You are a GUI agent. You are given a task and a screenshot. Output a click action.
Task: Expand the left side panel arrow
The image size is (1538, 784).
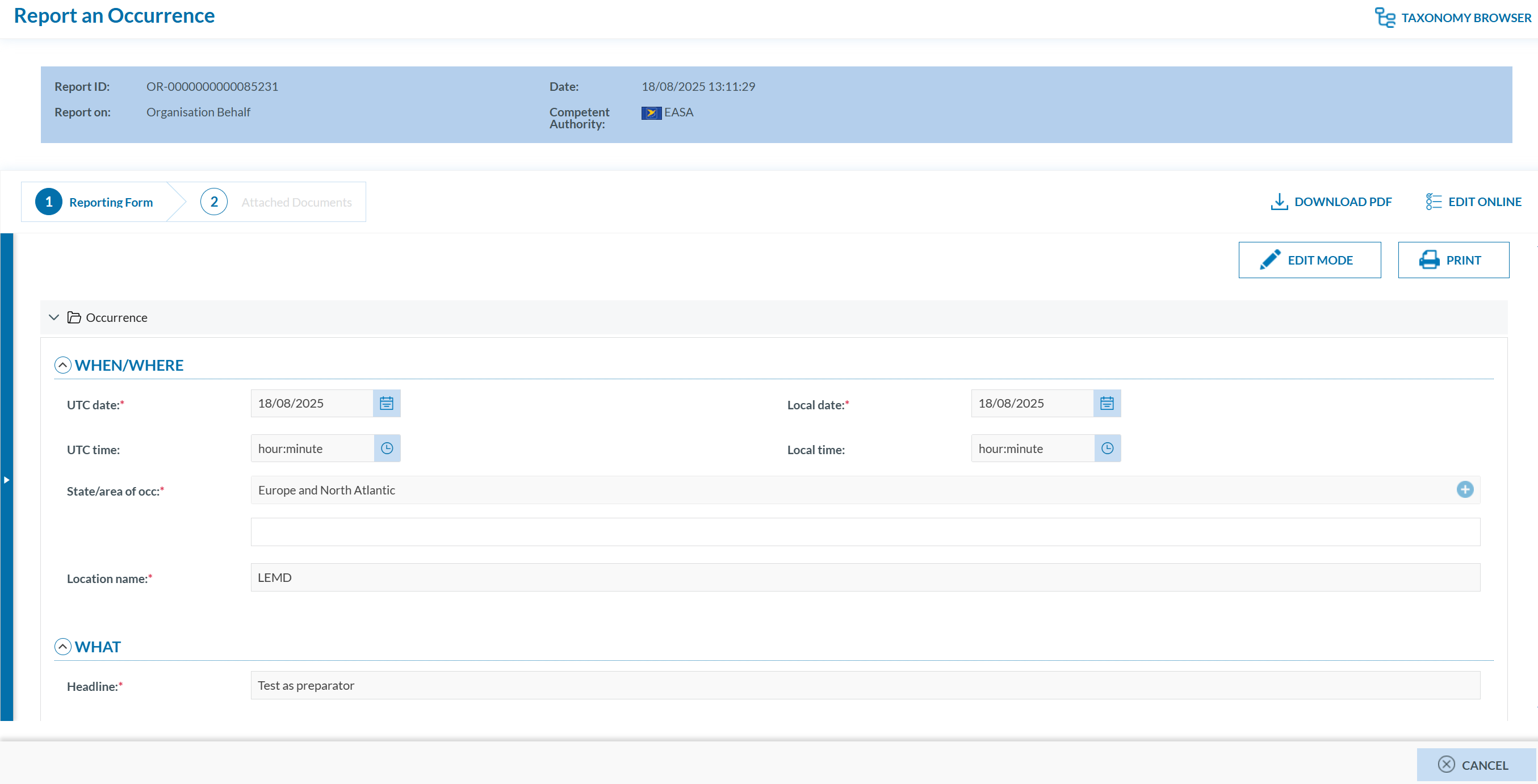(7, 480)
